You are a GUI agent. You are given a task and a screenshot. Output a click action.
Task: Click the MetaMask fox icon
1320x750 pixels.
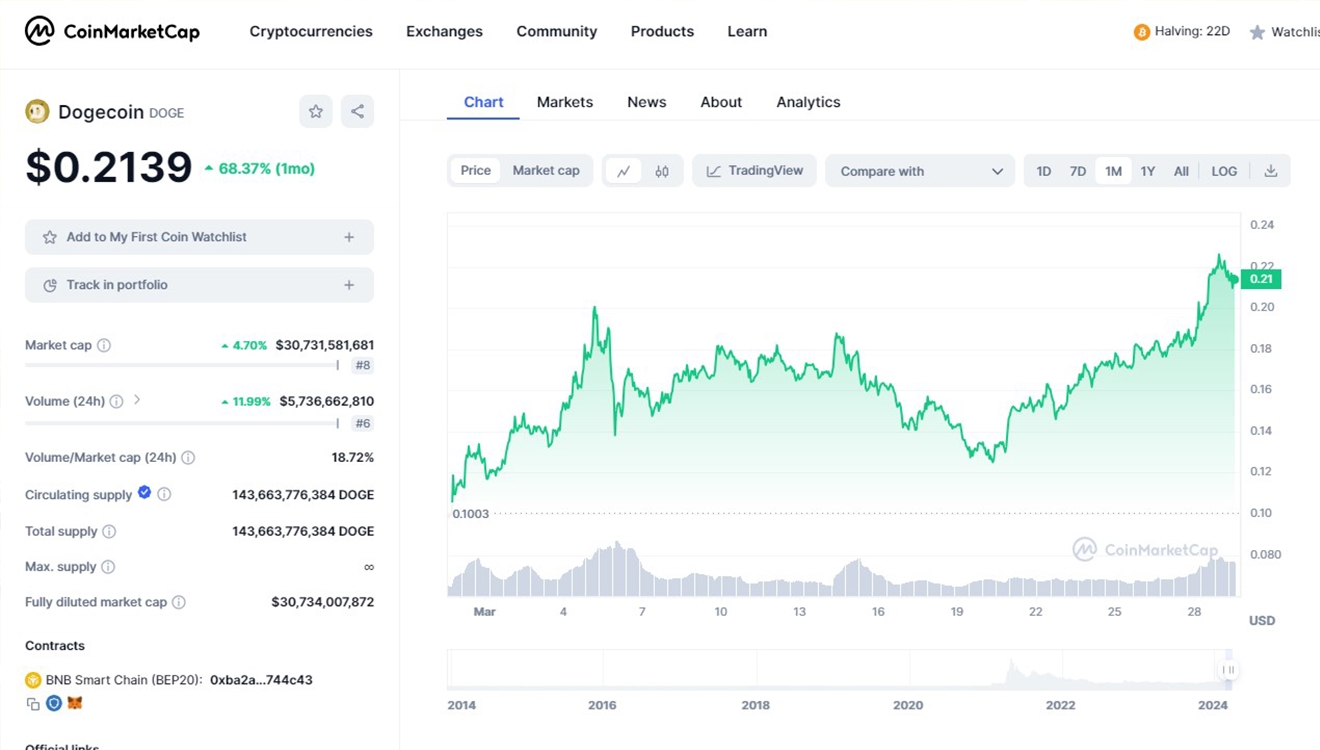point(75,704)
